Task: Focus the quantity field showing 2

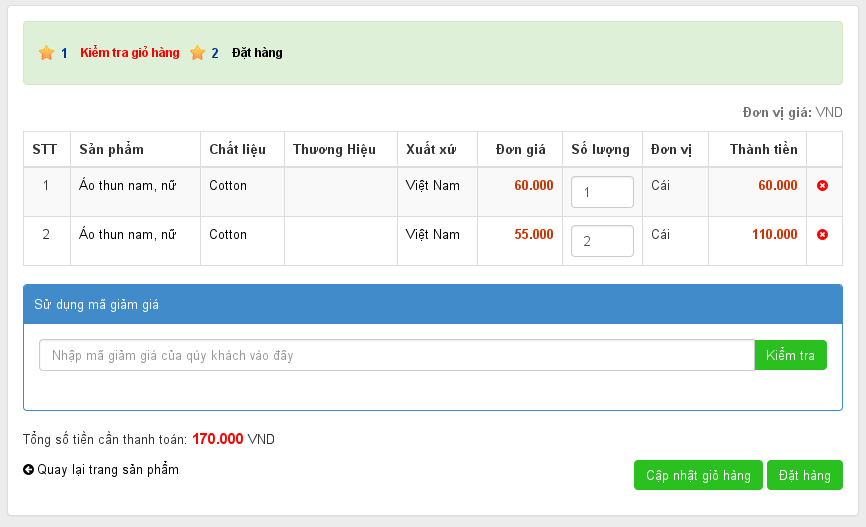Action: coord(602,241)
